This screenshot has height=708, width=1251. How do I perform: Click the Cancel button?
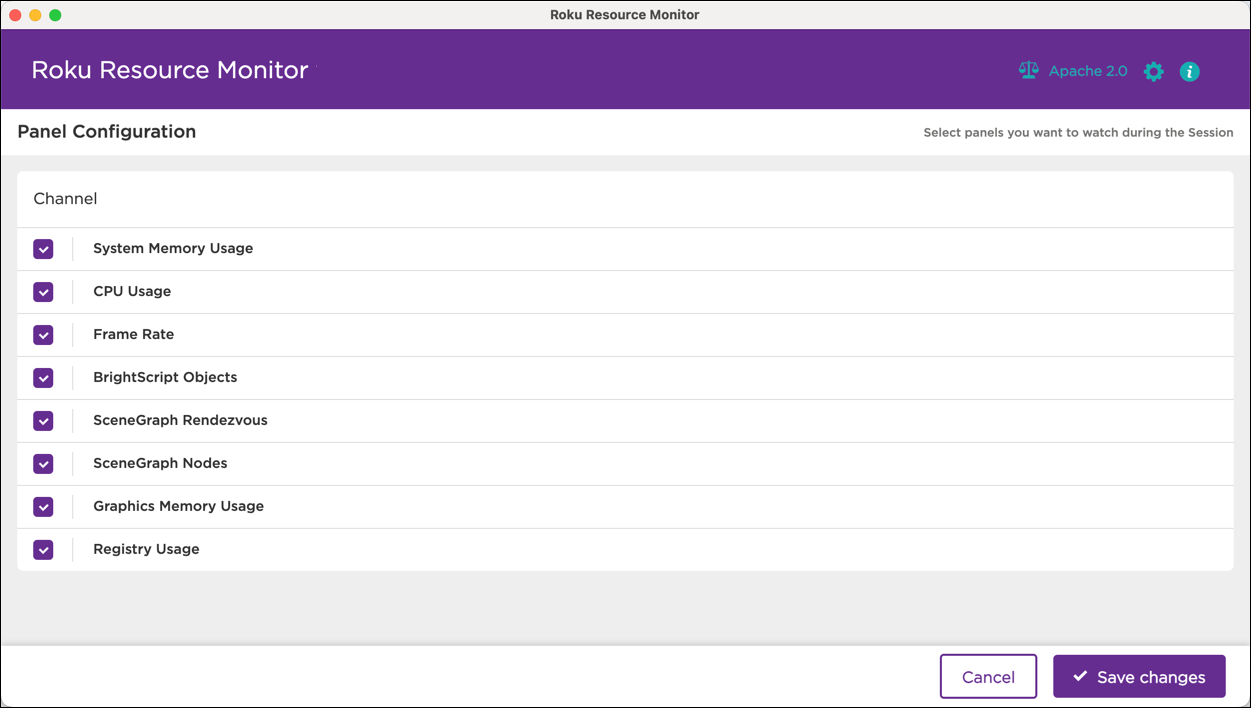(x=988, y=676)
